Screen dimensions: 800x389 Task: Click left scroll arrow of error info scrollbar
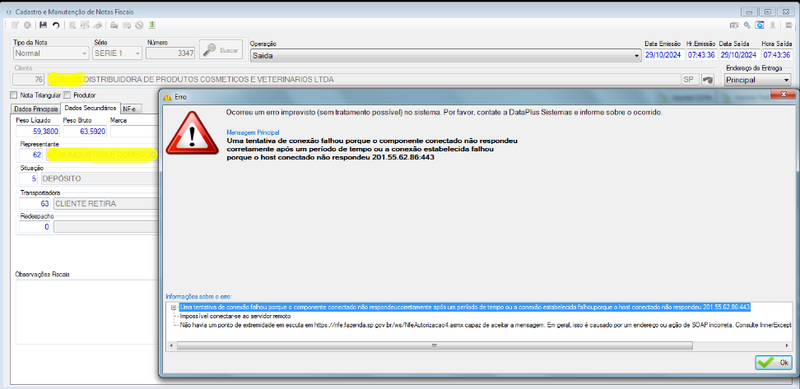click(x=171, y=346)
